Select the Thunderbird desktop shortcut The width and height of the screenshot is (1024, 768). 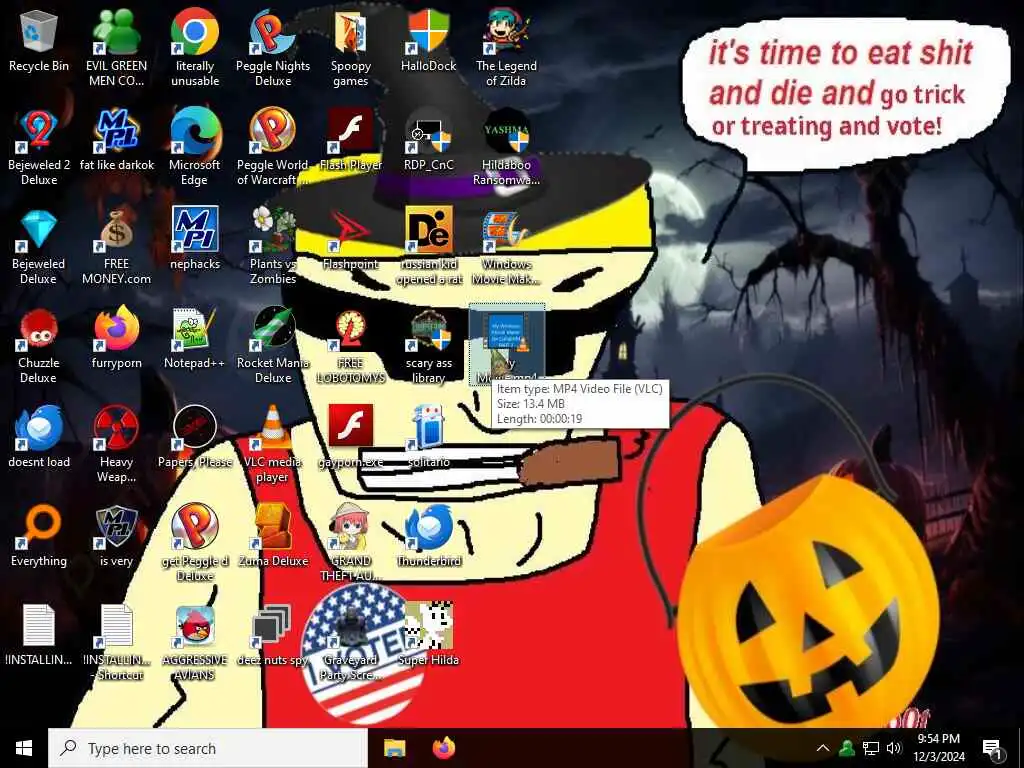429,528
